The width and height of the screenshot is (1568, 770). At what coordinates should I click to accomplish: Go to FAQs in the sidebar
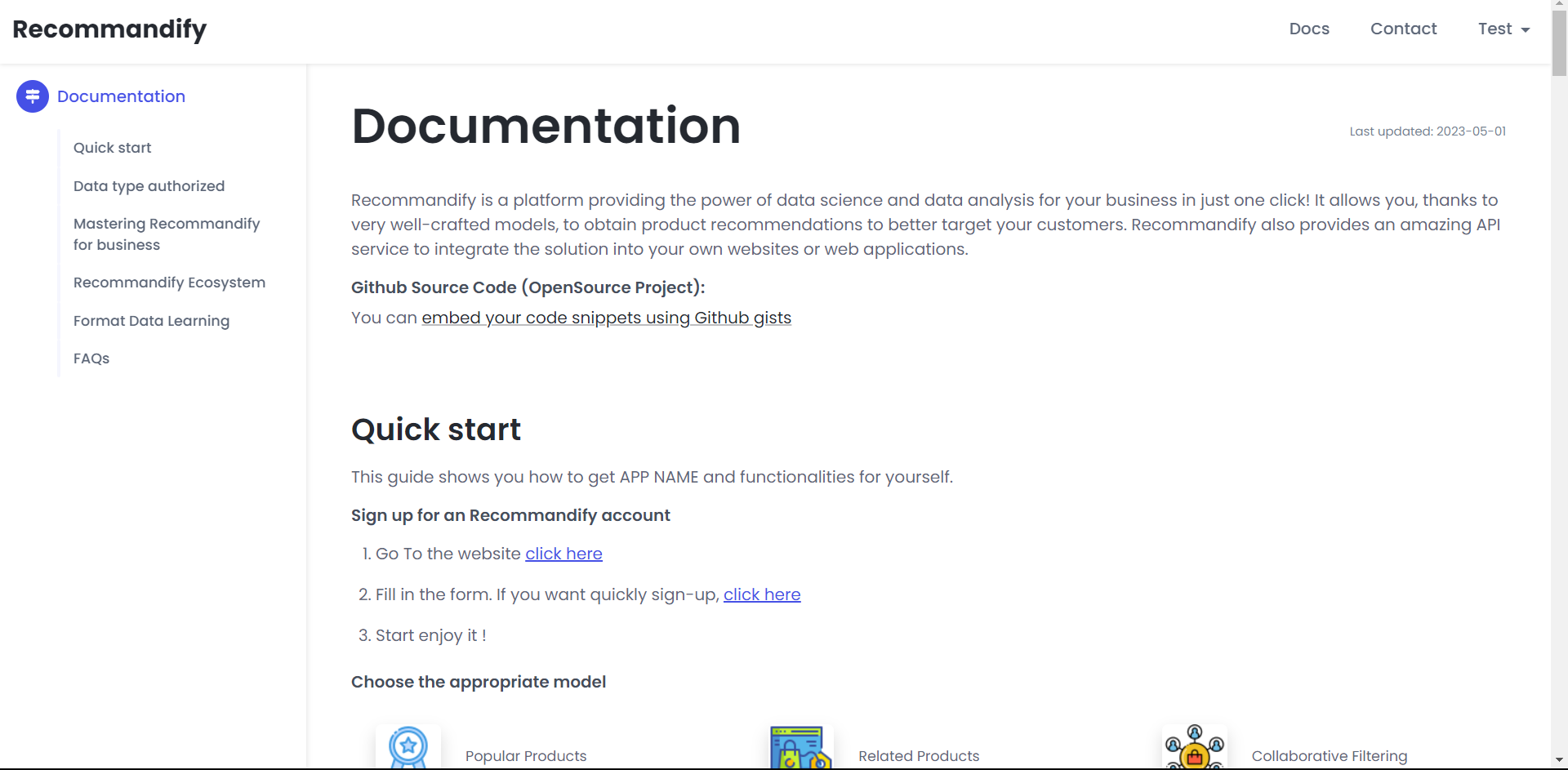(x=91, y=358)
